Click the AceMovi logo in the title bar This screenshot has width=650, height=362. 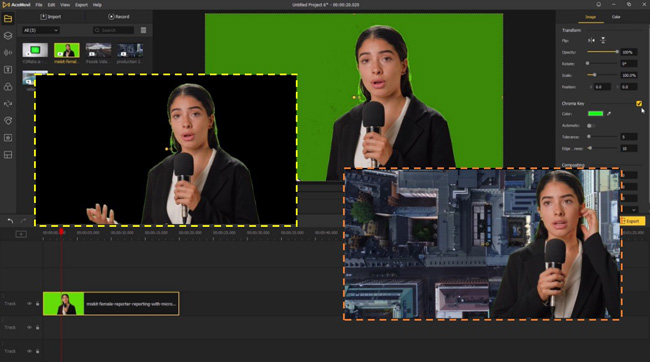(x=17, y=5)
